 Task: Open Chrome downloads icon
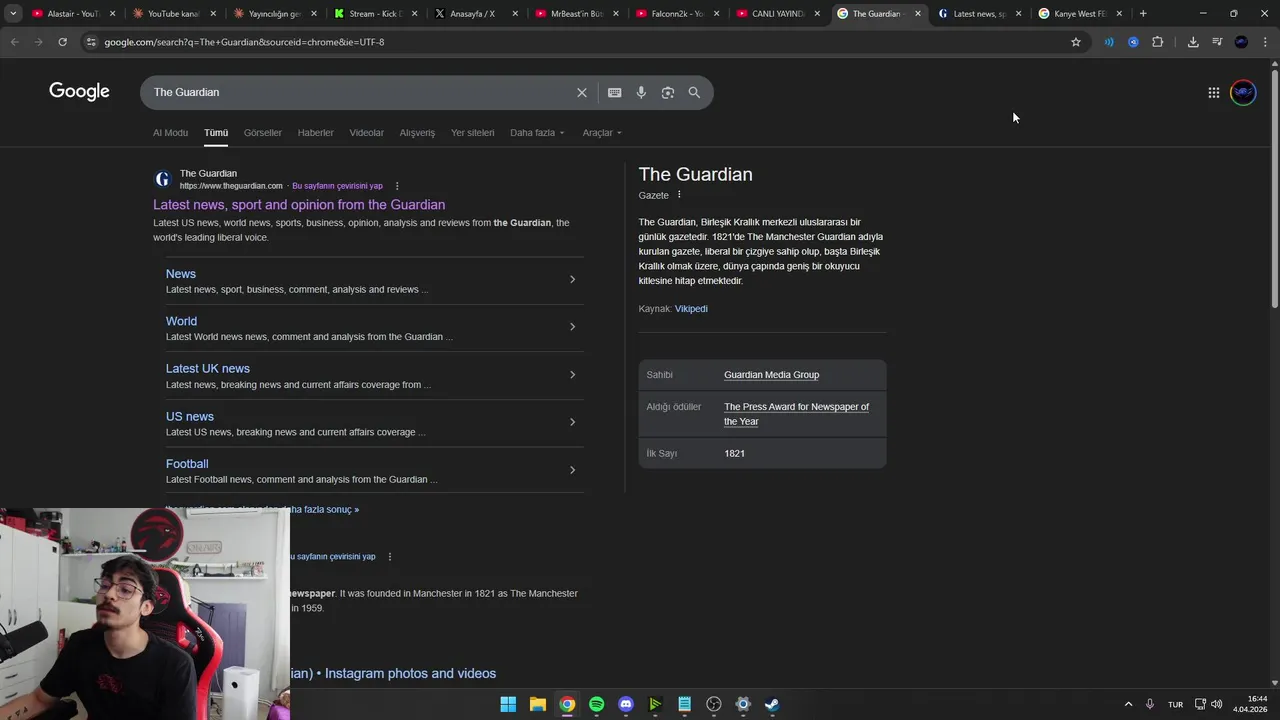[1193, 42]
